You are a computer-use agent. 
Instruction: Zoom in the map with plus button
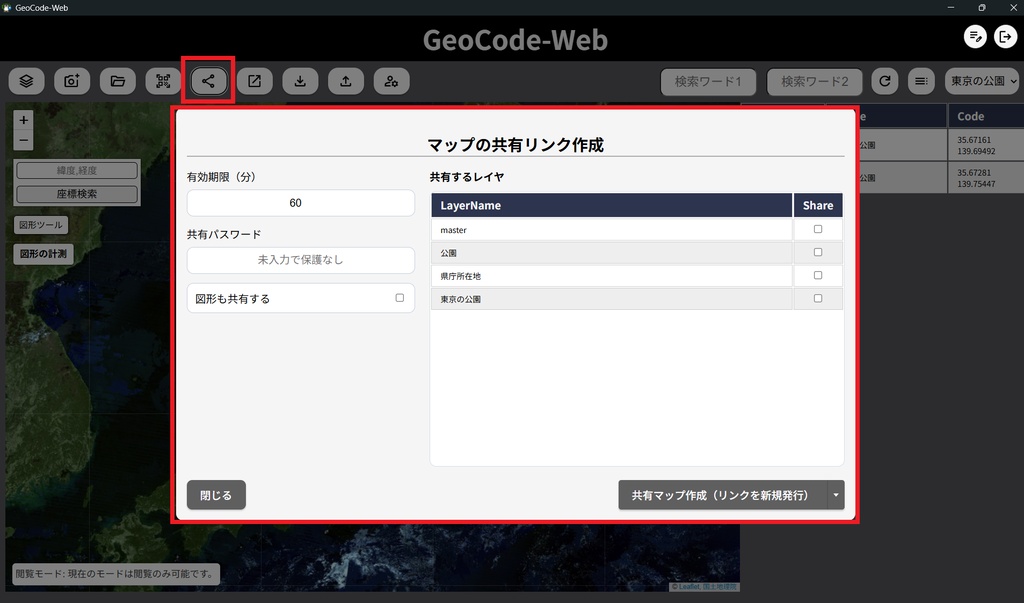point(24,120)
